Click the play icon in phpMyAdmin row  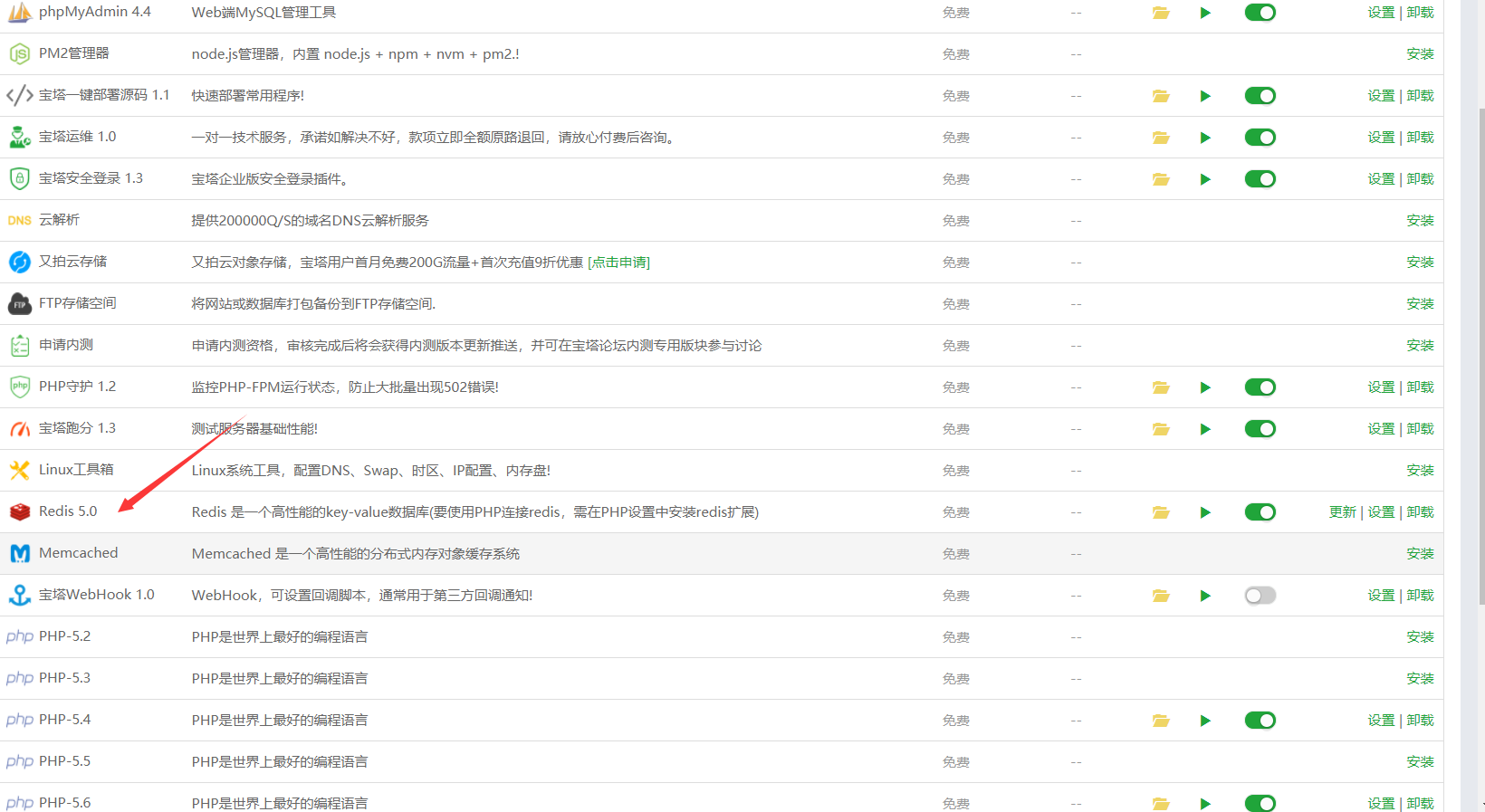coord(1205,13)
